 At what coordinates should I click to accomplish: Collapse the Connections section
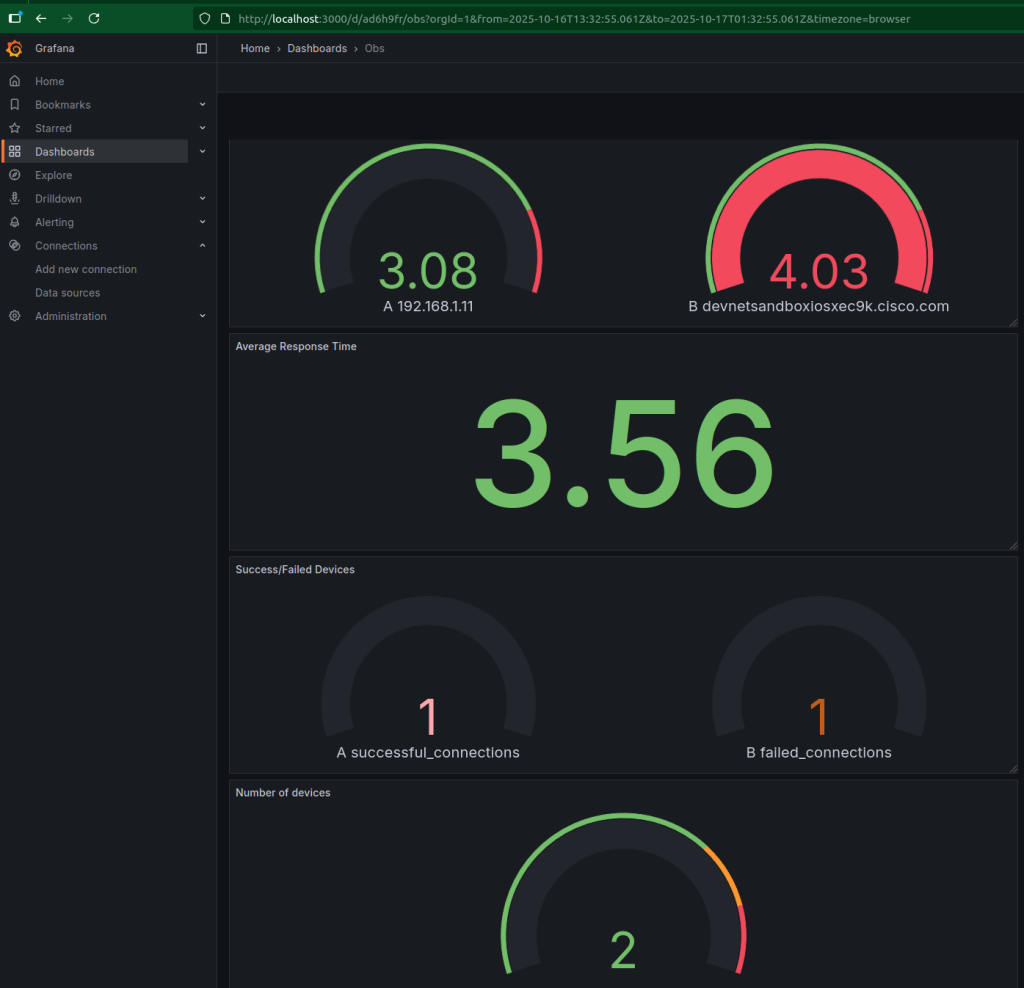pos(202,245)
